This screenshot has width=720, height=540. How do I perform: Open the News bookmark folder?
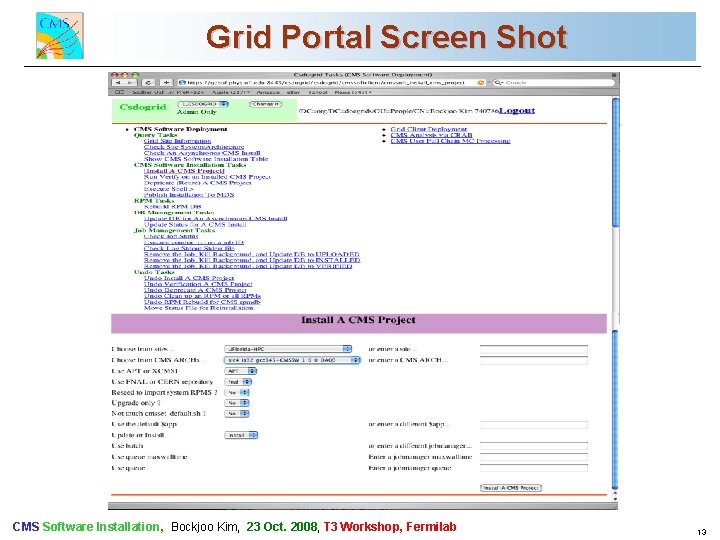(x=353, y=92)
